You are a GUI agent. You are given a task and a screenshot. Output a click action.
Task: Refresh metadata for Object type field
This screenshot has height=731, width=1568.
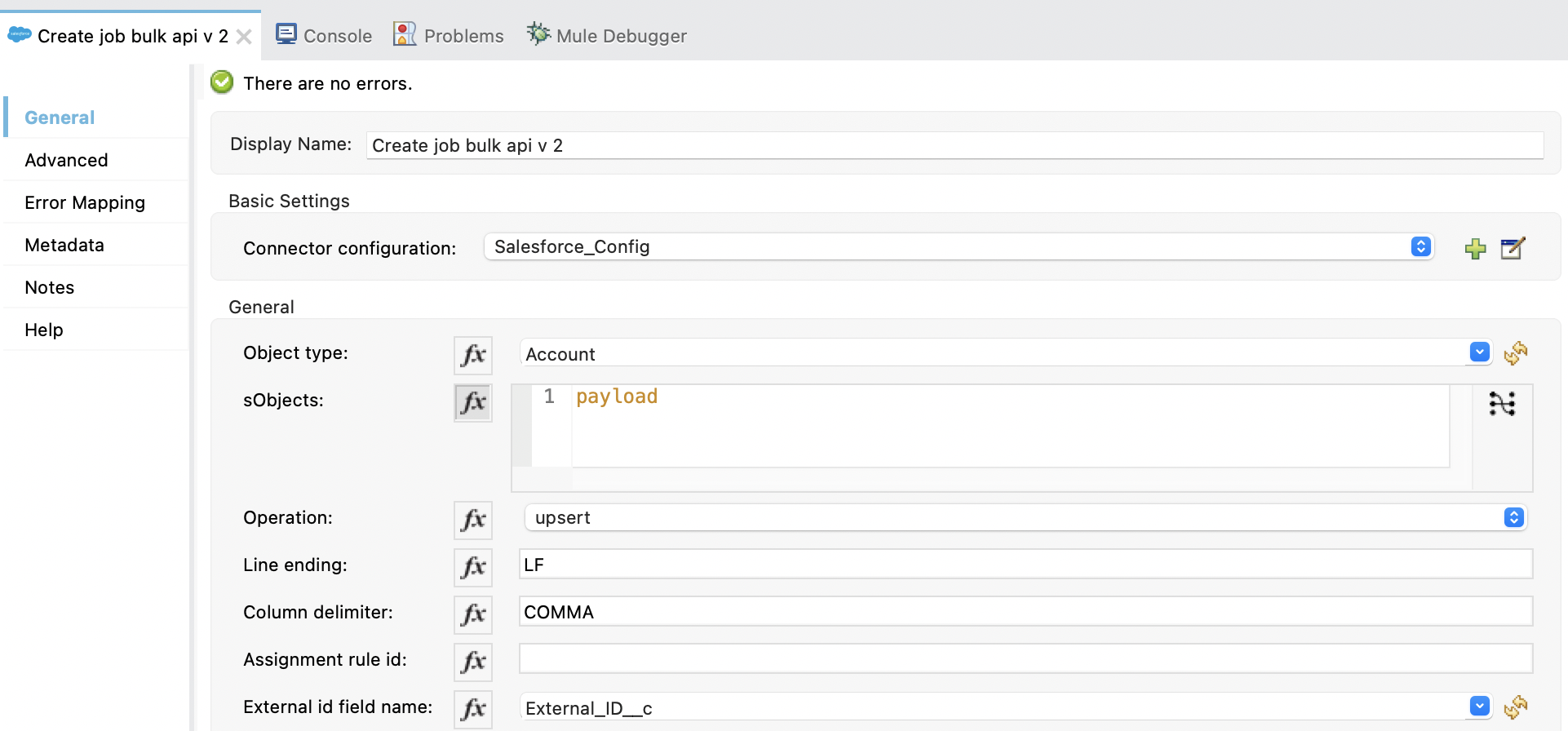[1516, 353]
